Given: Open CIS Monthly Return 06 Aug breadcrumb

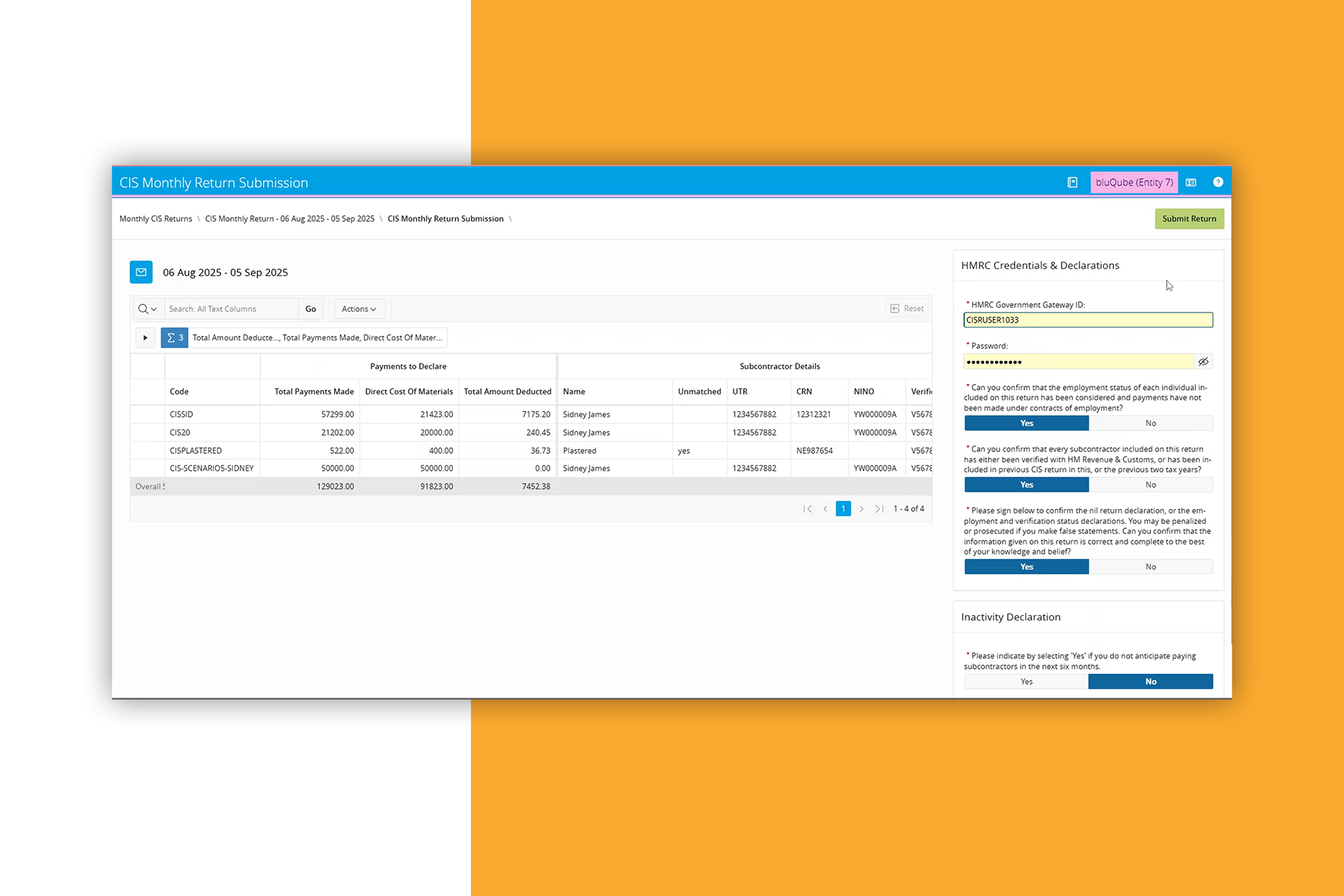Looking at the screenshot, I should (x=290, y=219).
